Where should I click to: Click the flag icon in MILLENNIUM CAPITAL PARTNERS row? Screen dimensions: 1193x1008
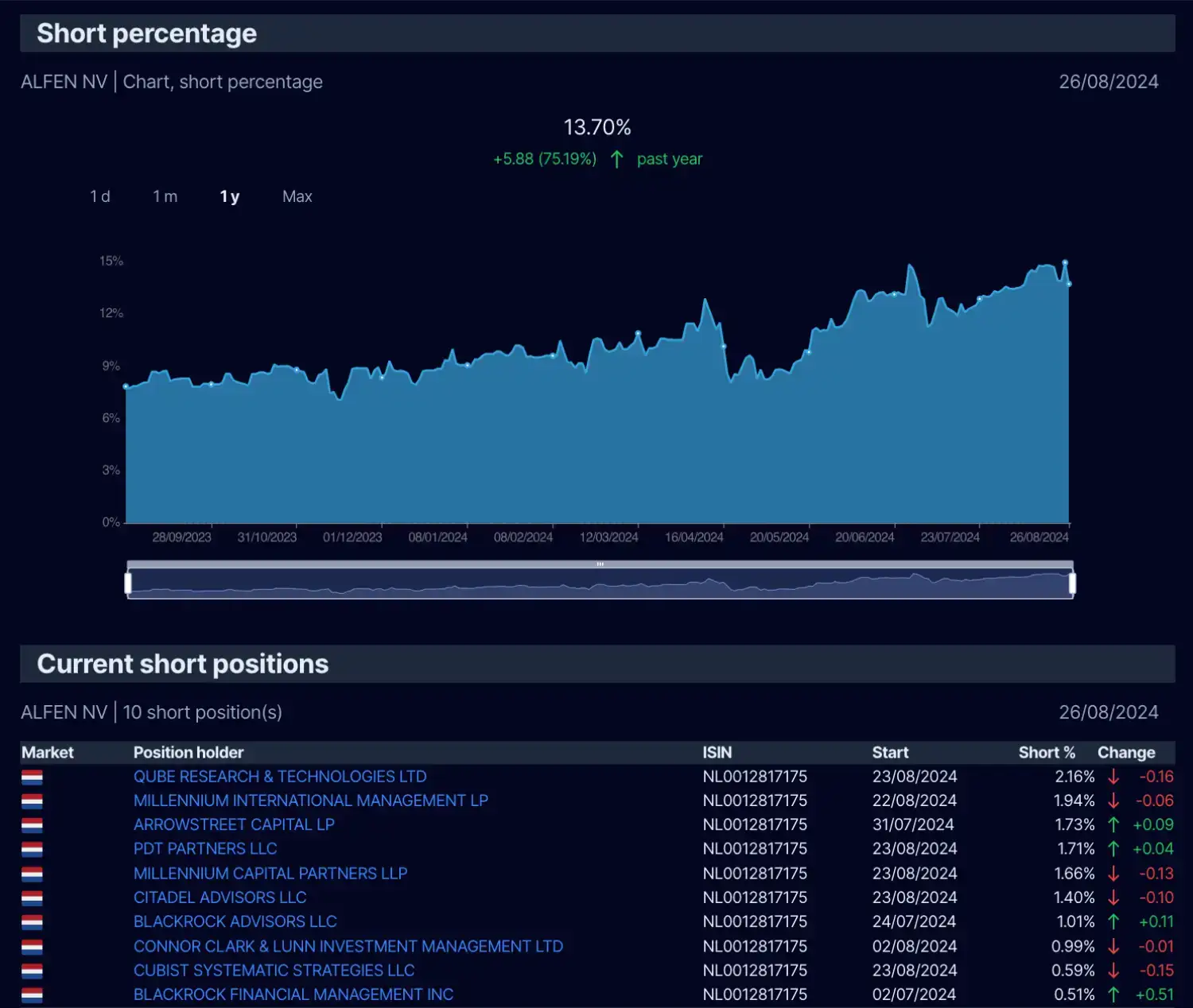click(32, 874)
